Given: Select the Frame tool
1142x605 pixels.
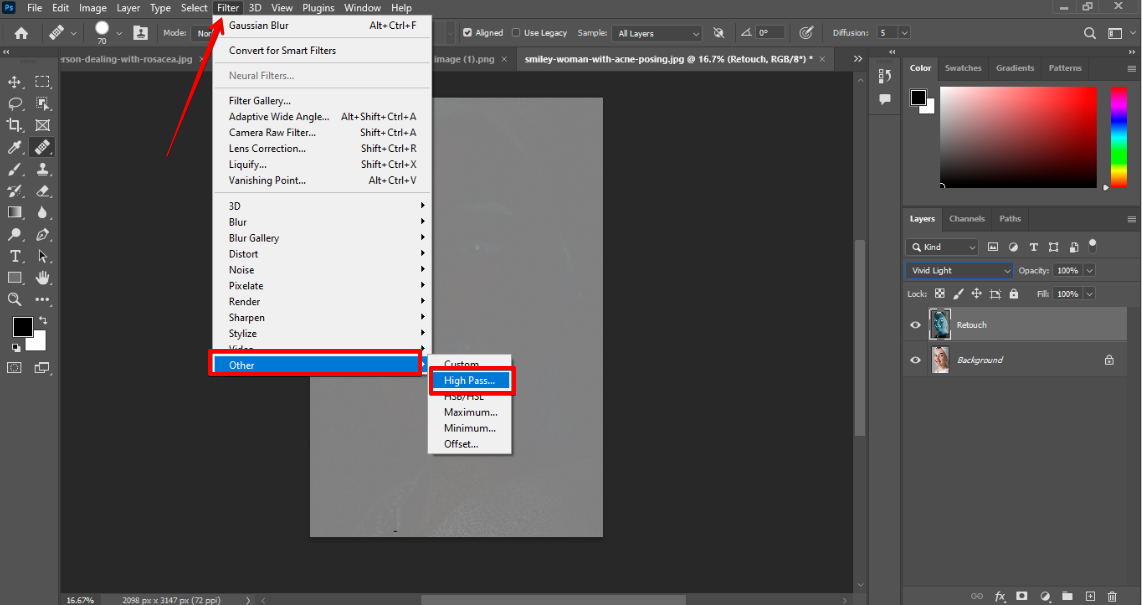Looking at the screenshot, I should tap(43, 125).
